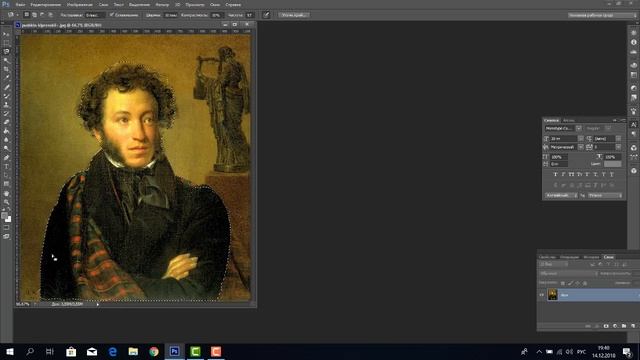This screenshot has height=360, width=640.
Task: Select the Path Selection tool
Action: (6, 175)
